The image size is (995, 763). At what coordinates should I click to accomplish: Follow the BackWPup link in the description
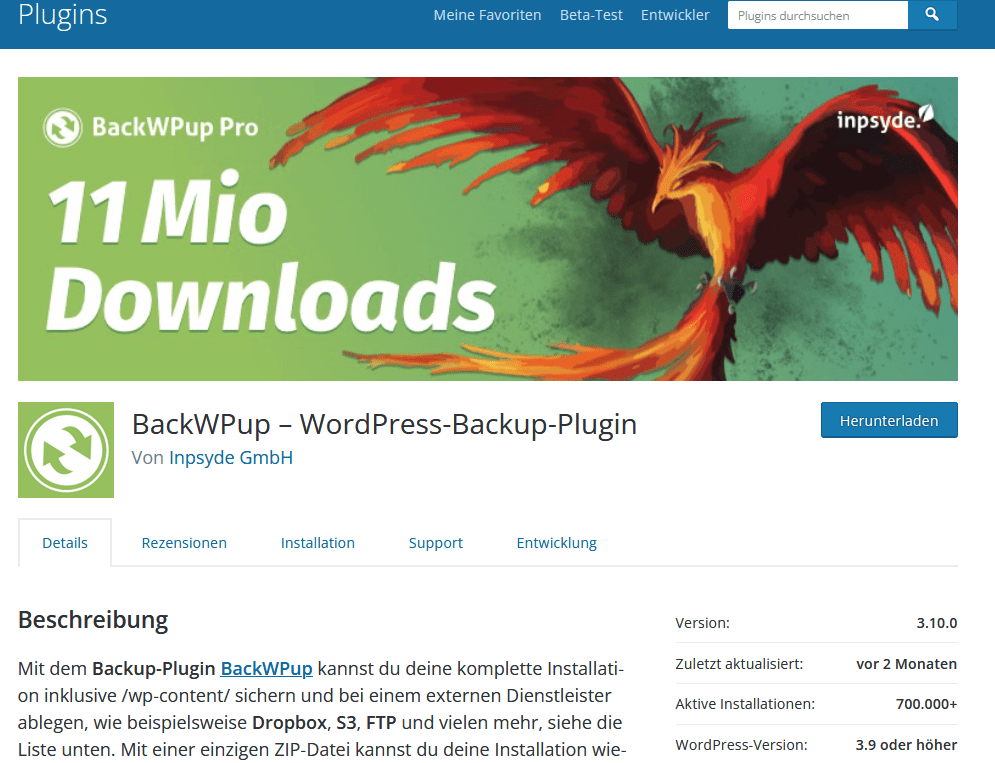(267, 668)
